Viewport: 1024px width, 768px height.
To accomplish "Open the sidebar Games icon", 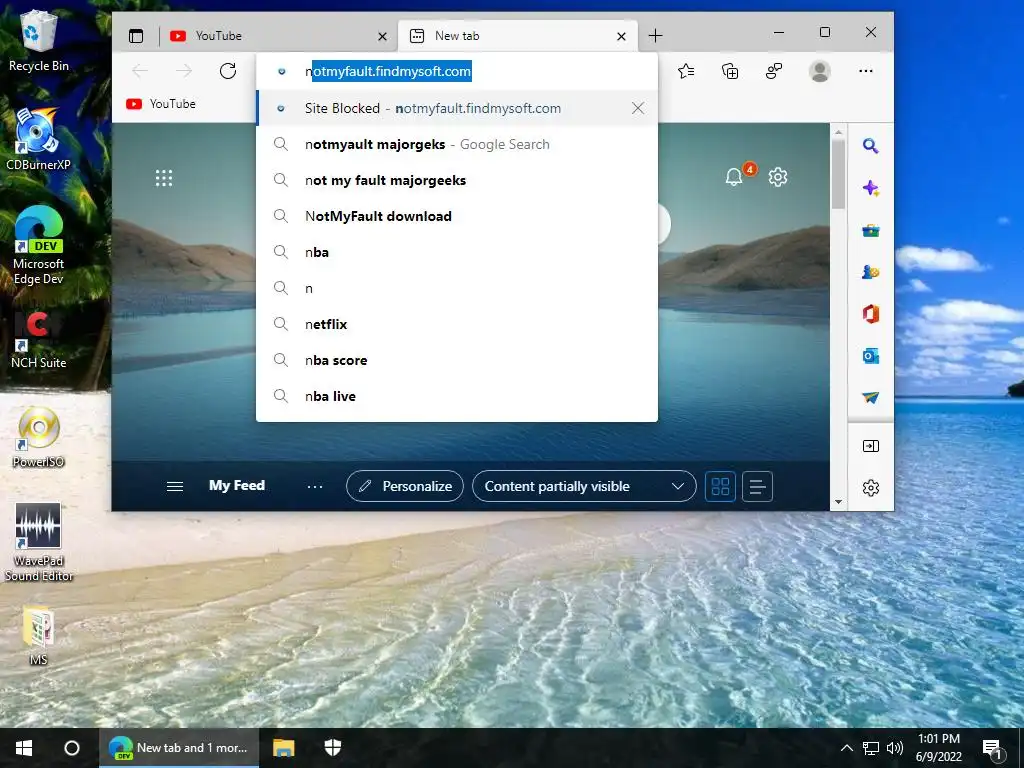I will tap(871, 272).
